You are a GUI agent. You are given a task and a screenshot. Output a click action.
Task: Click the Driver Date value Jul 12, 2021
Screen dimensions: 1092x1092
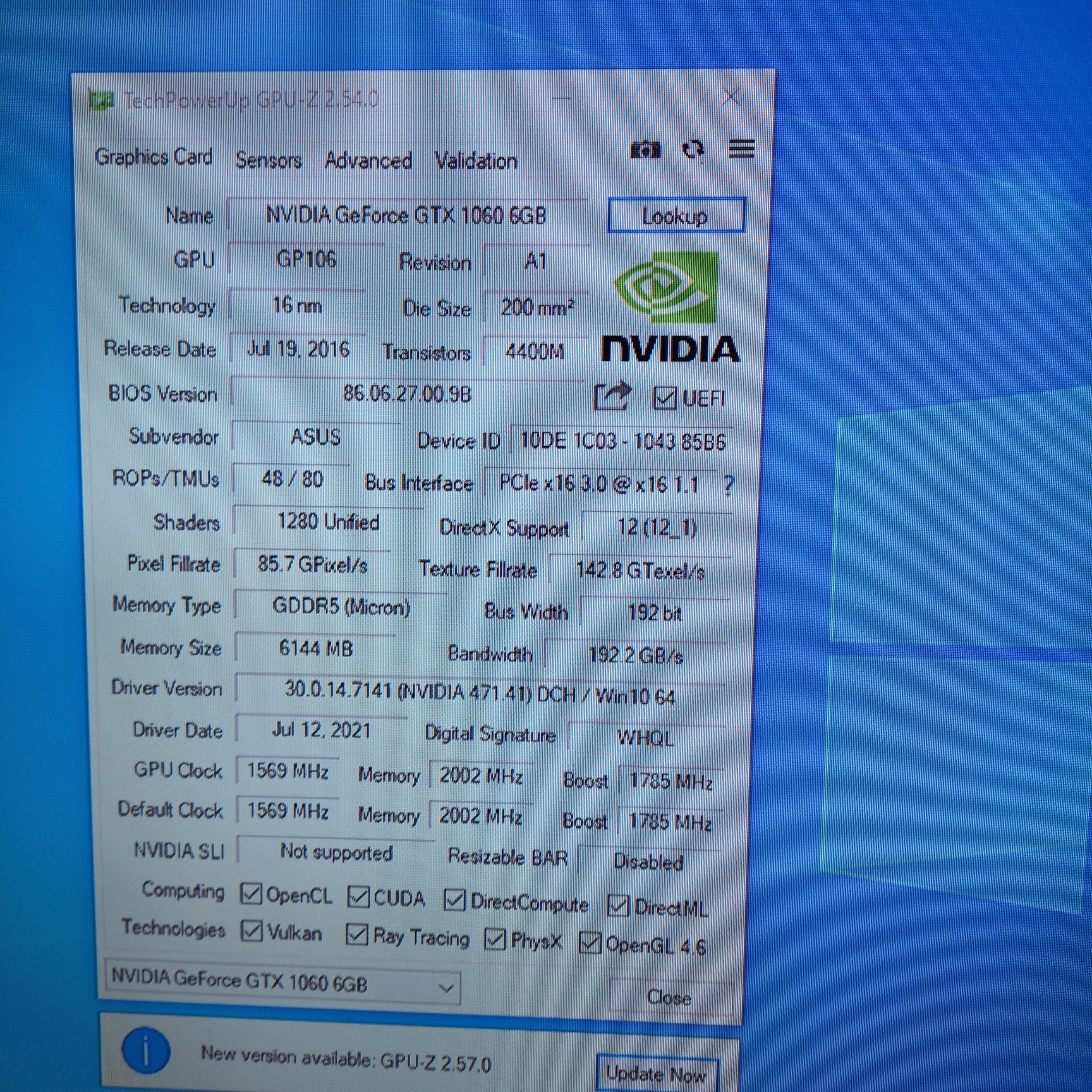coord(321,731)
